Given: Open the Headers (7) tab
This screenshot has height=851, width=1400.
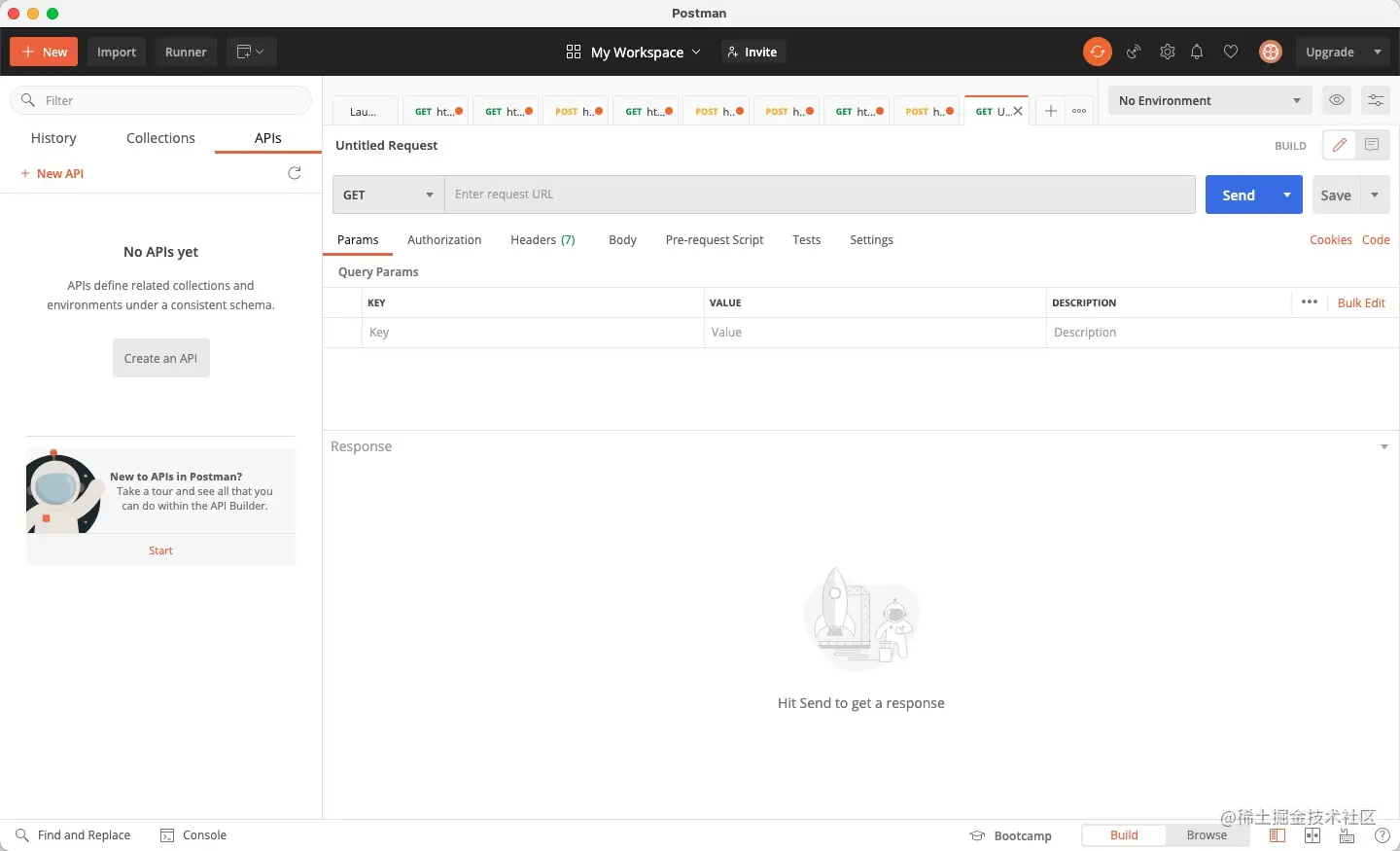Looking at the screenshot, I should point(542,240).
